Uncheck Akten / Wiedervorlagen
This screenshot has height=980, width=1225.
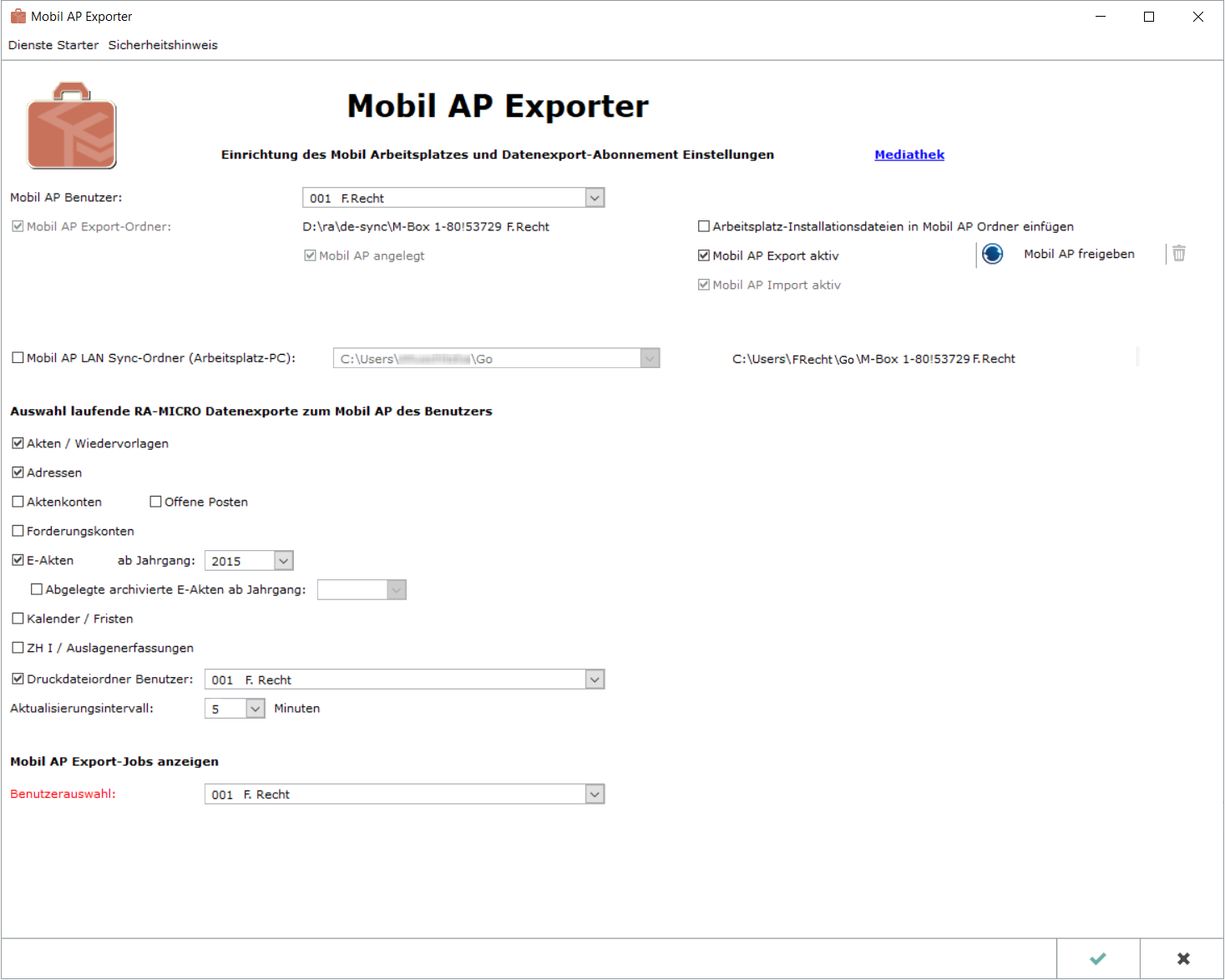(18, 443)
